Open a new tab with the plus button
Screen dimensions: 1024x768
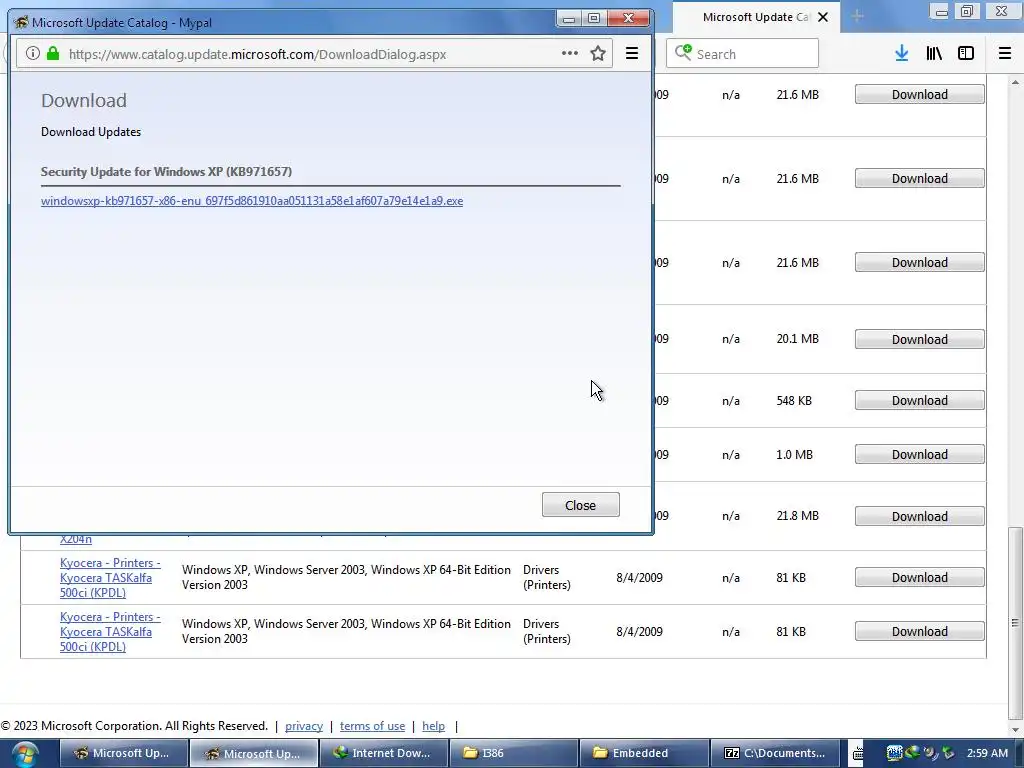tap(857, 16)
